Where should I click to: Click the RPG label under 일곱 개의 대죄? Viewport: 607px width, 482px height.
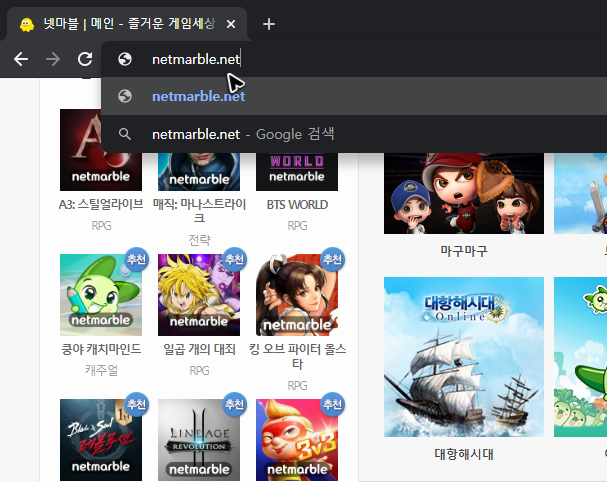[199, 371]
